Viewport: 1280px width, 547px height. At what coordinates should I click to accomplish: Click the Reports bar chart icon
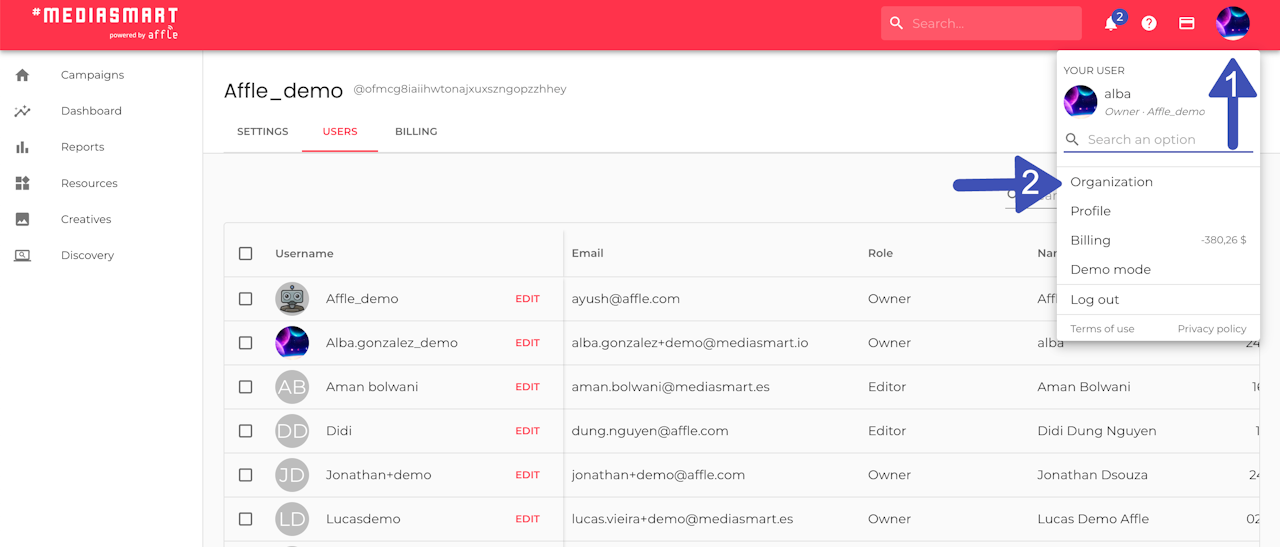tap(22, 147)
